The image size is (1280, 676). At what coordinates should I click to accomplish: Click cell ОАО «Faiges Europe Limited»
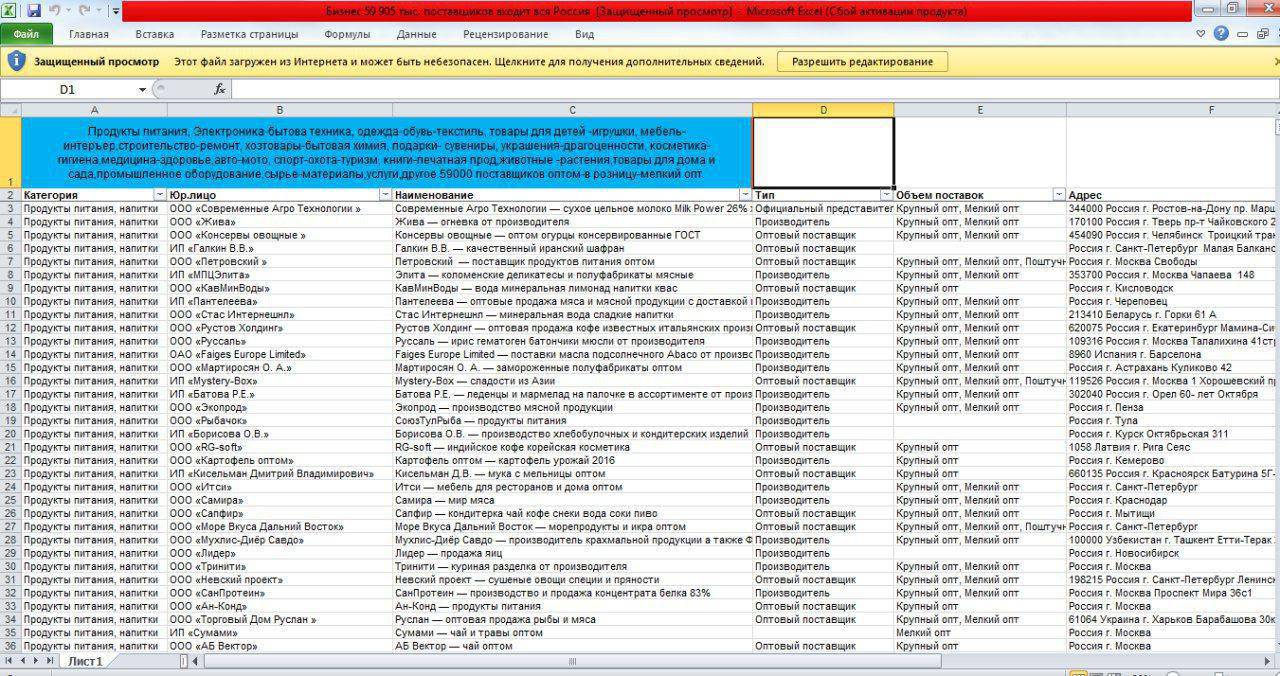280,354
